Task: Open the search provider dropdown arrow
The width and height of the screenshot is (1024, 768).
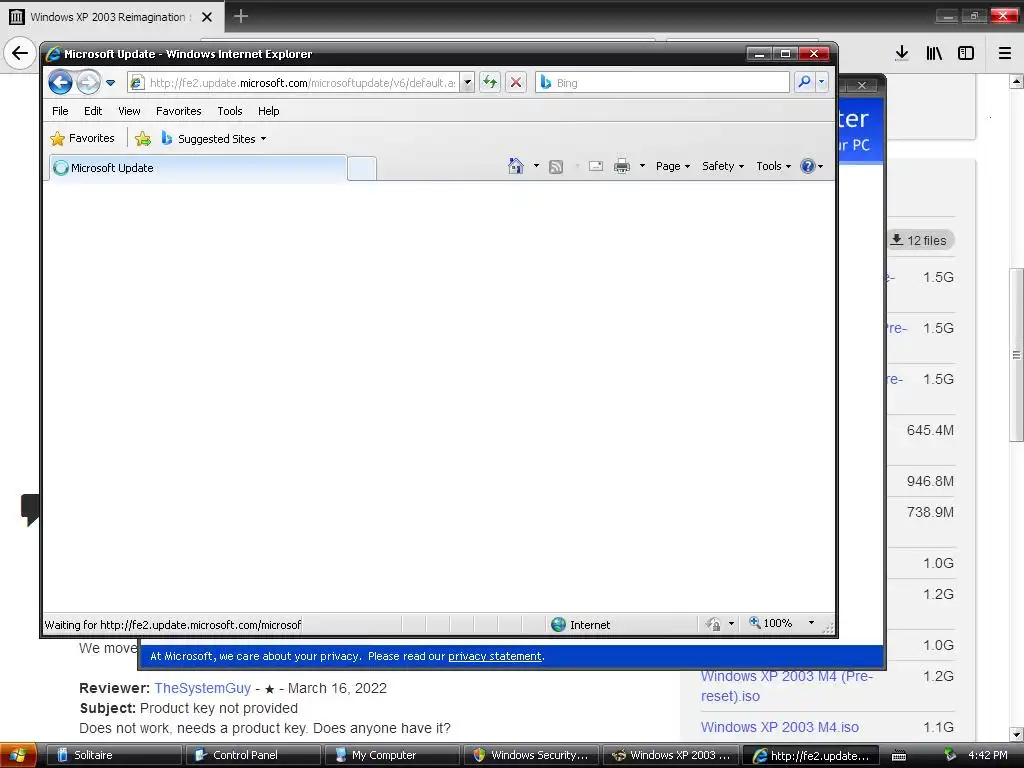Action: 822,82
